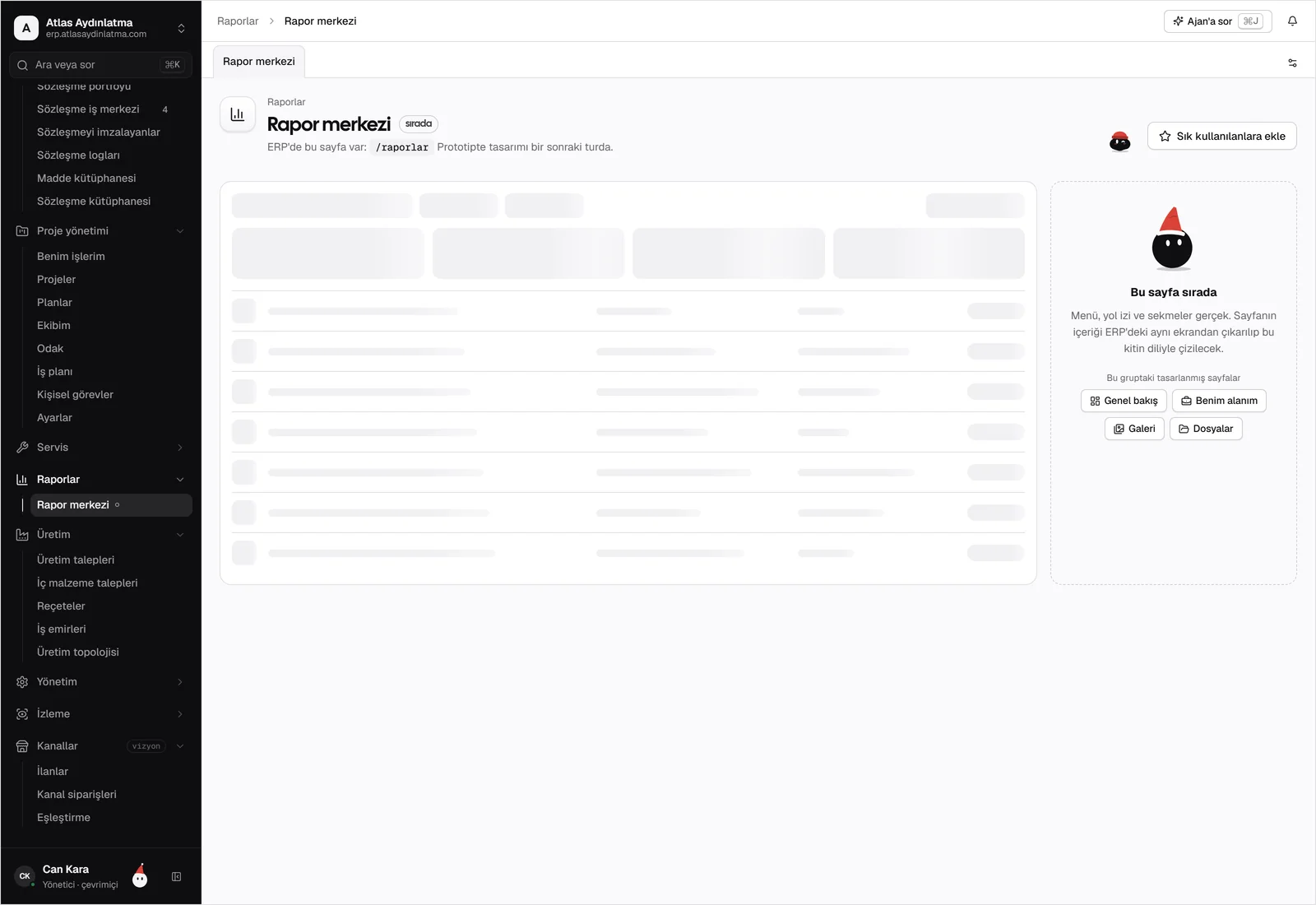Image resolution: width=1316 pixels, height=905 pixels.
Task: Expand the Servis section
Action: coord(180,448)
